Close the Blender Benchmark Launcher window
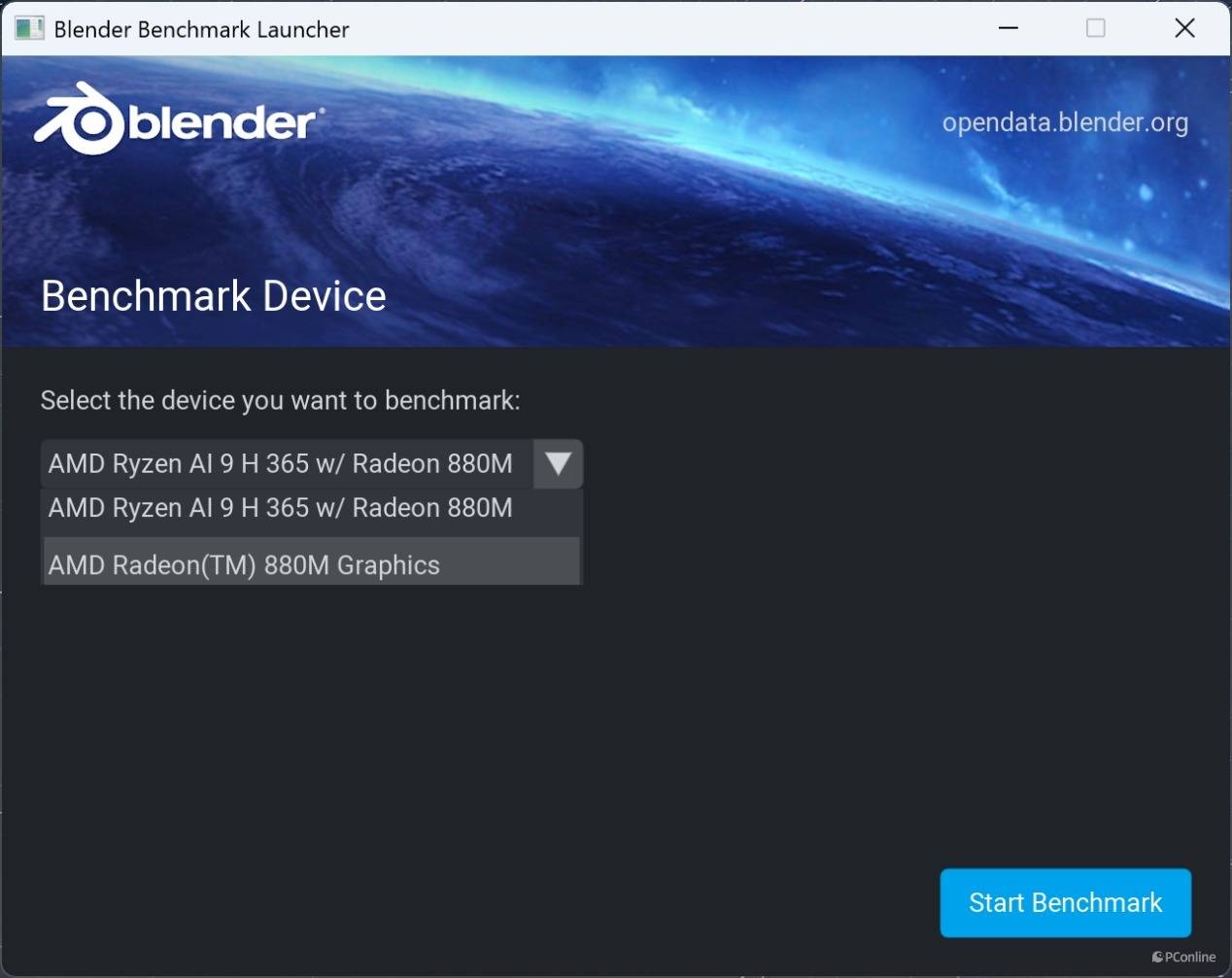This screenshot has height=978, width=1232. 1184,28
